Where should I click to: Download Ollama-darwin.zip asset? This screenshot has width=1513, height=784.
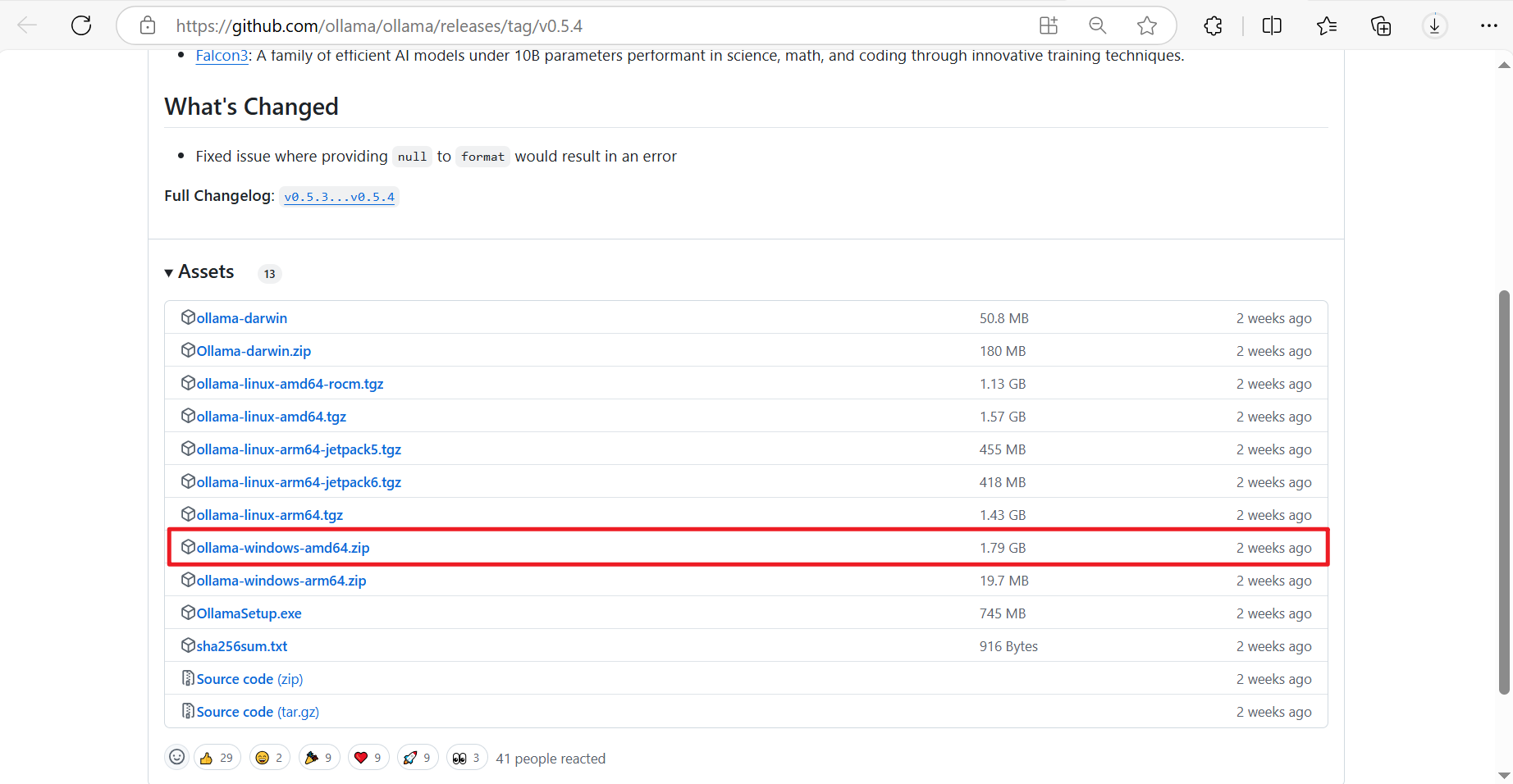(254, 351)
